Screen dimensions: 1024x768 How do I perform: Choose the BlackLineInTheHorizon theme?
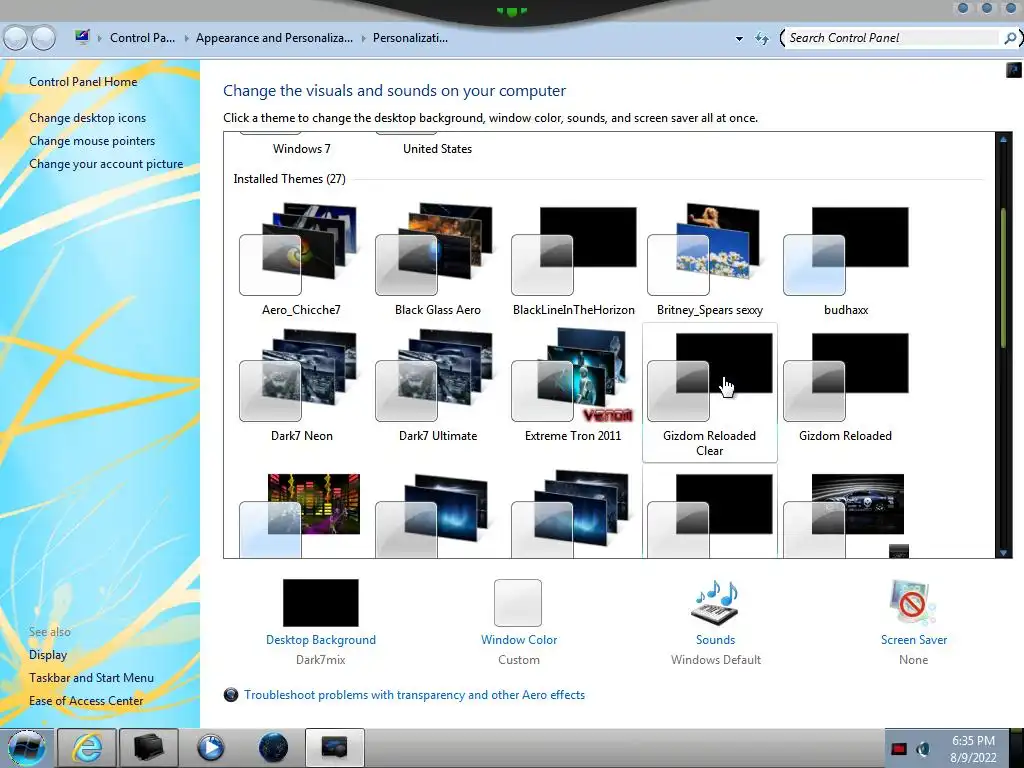pos(573,260)
